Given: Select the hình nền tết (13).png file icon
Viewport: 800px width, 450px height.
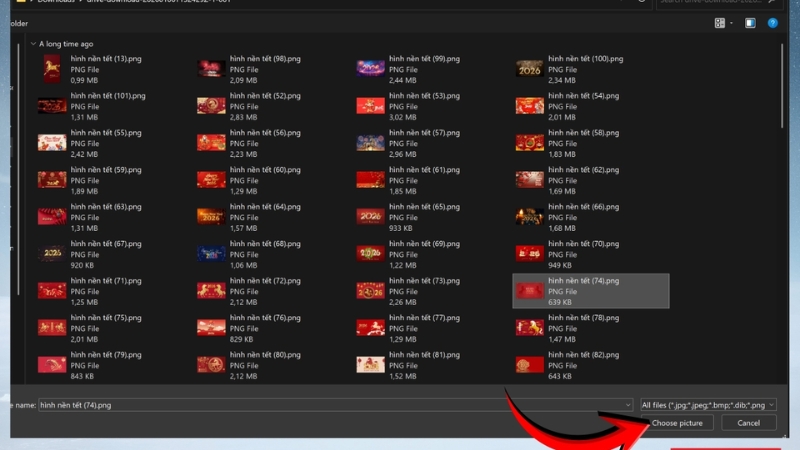Looking at the screenshot, I should point(52,68).
